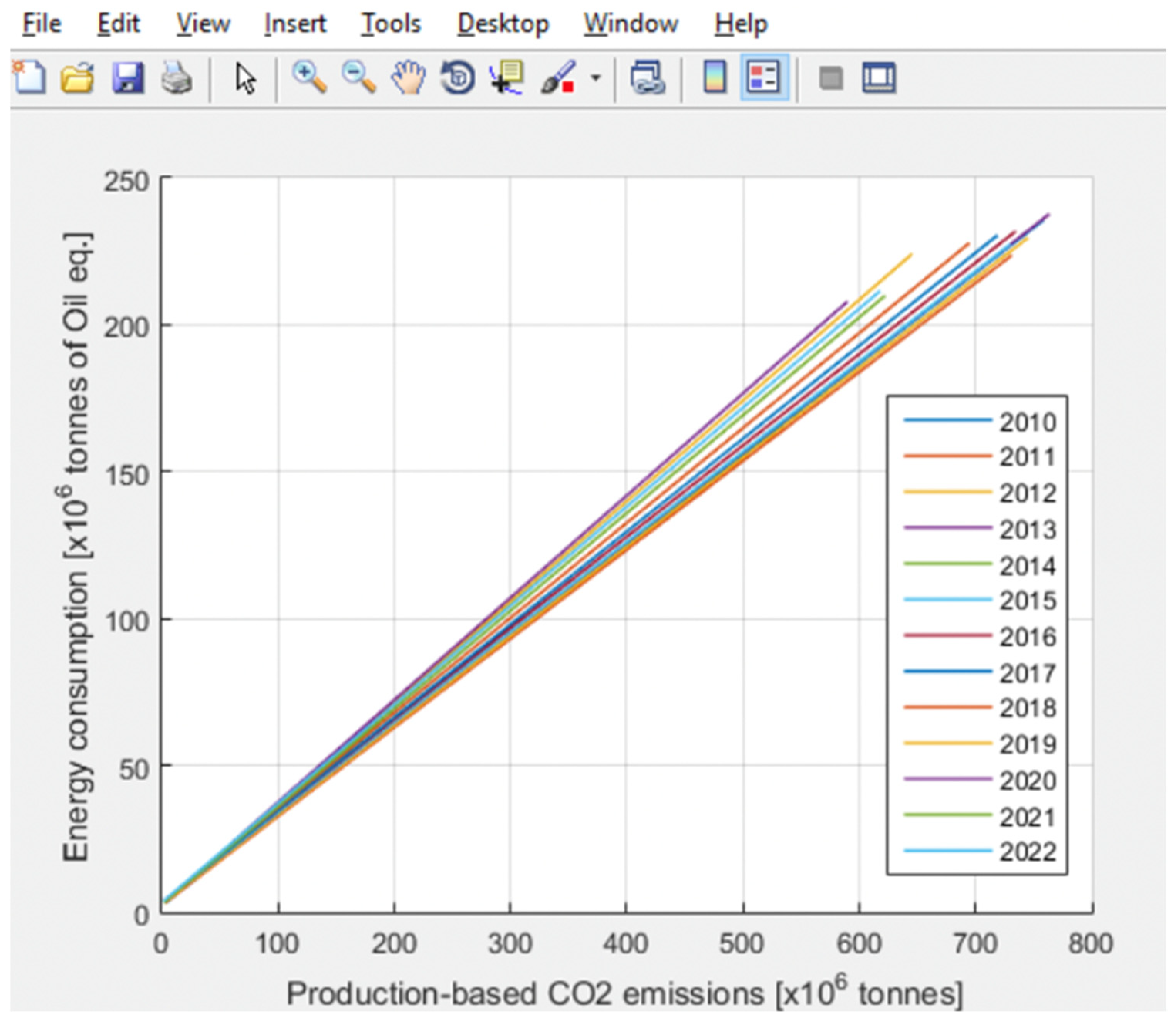Open the Tools menu
Viewport: 1176px width, 1025px height.
pos(391,24)
